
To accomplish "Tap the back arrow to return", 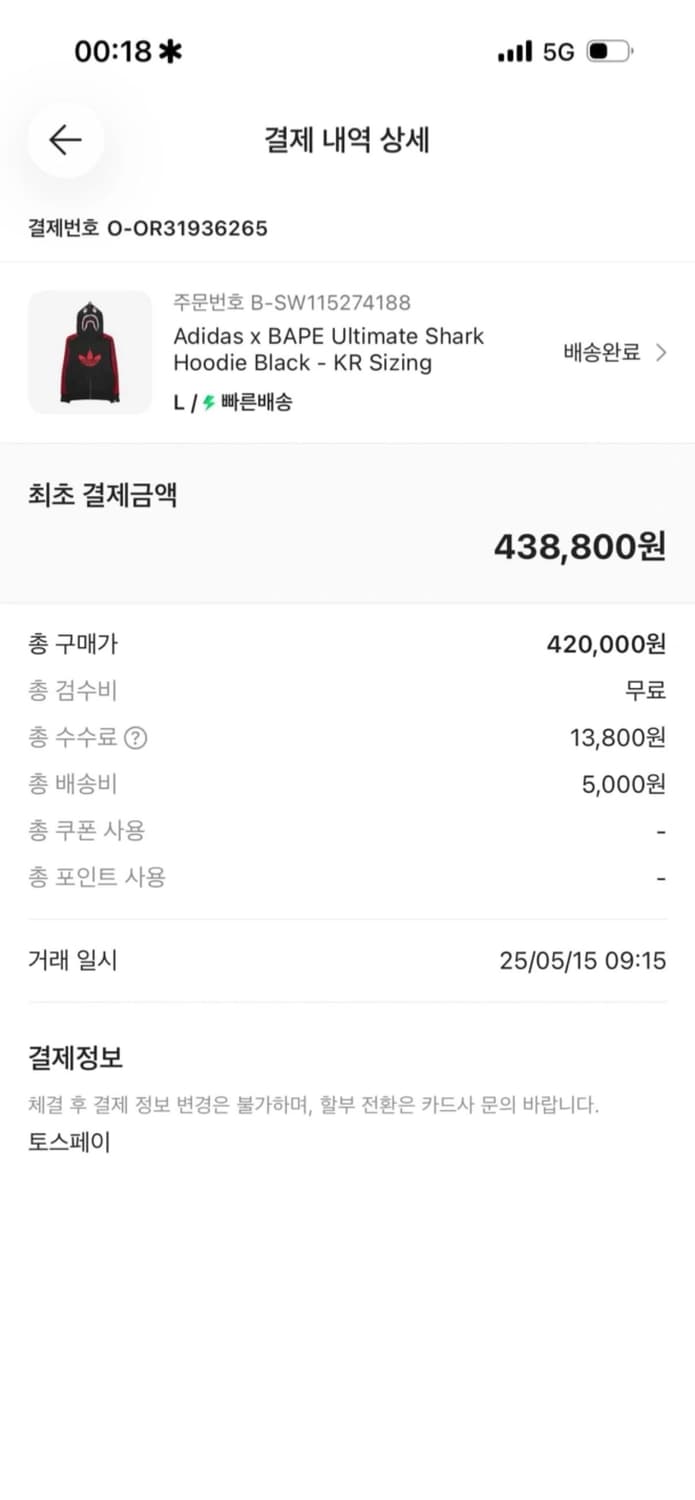I will (63, 140).
